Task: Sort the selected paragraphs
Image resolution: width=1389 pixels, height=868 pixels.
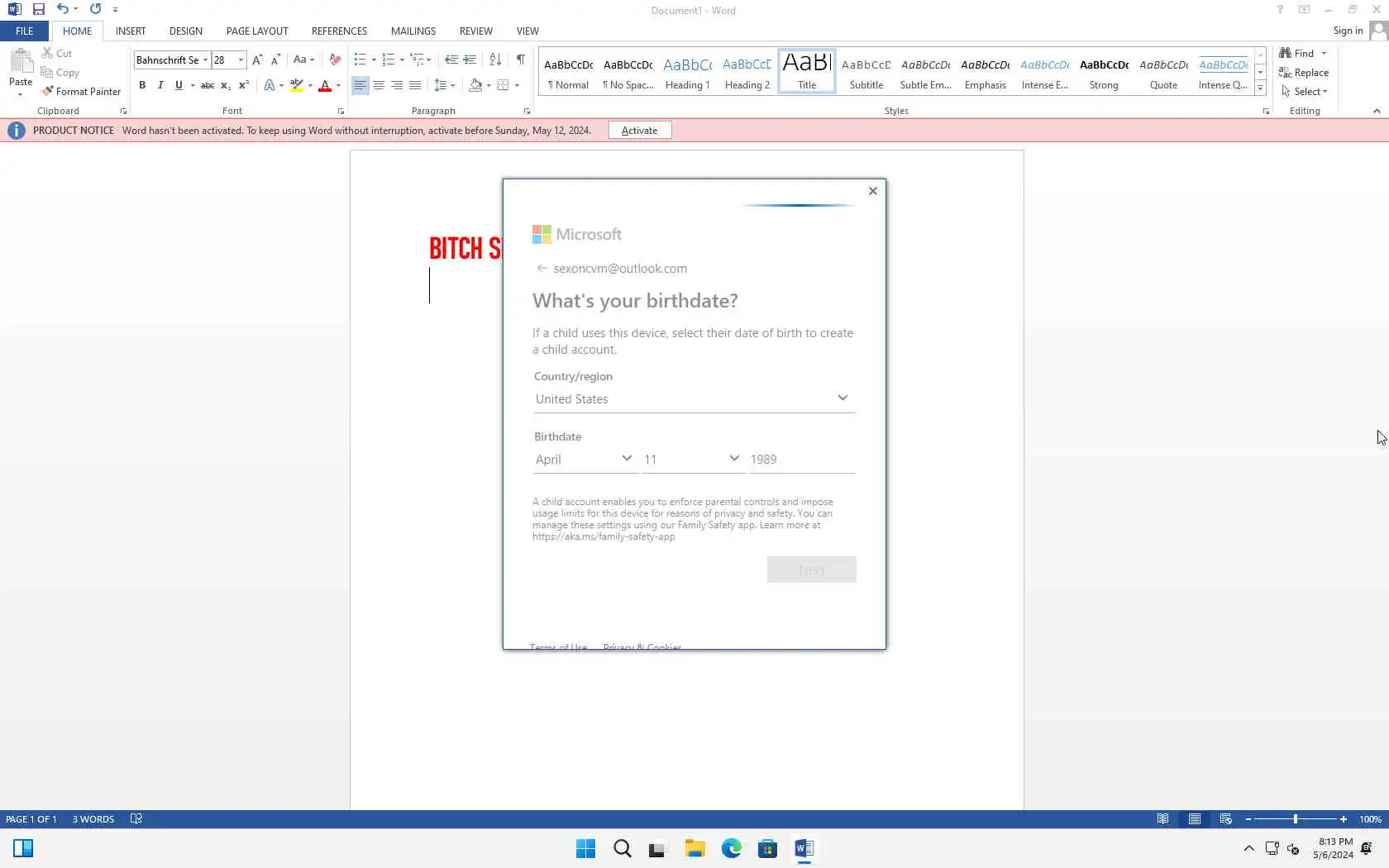Action: 495,60
